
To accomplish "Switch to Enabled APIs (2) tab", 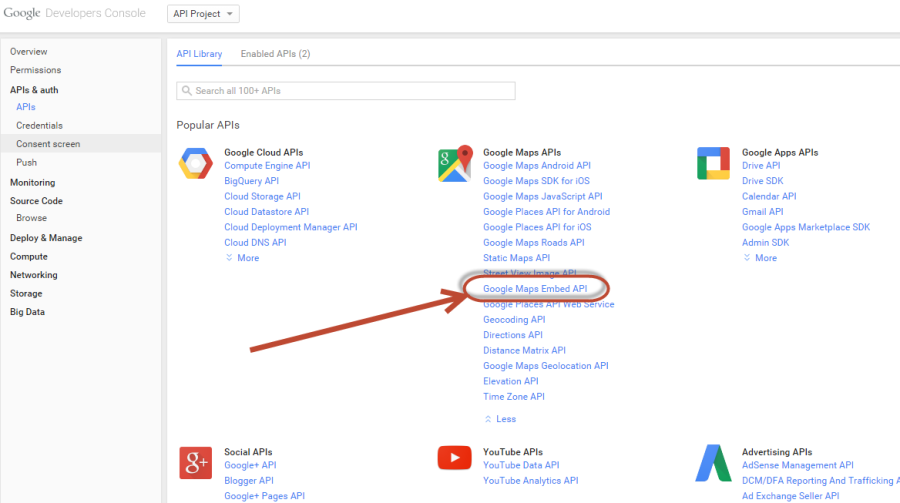I will (276, 54).
